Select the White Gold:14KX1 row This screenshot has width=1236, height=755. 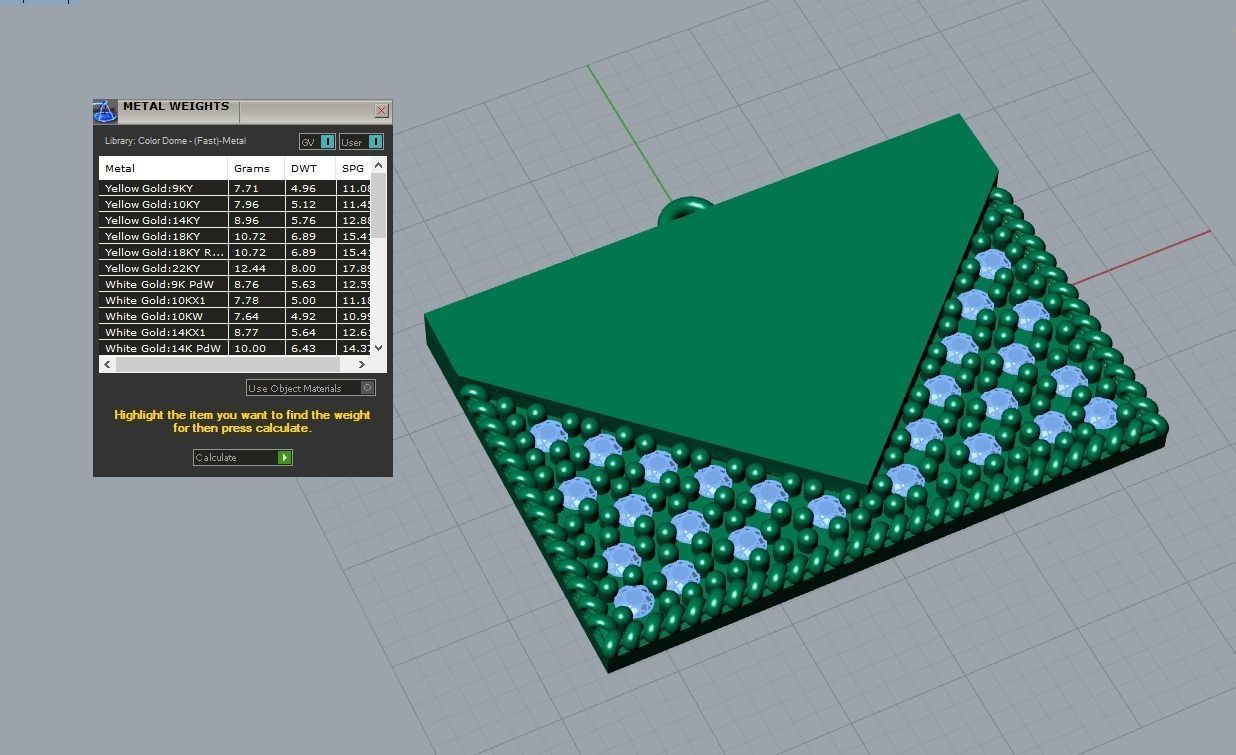(x=235, y=332)
